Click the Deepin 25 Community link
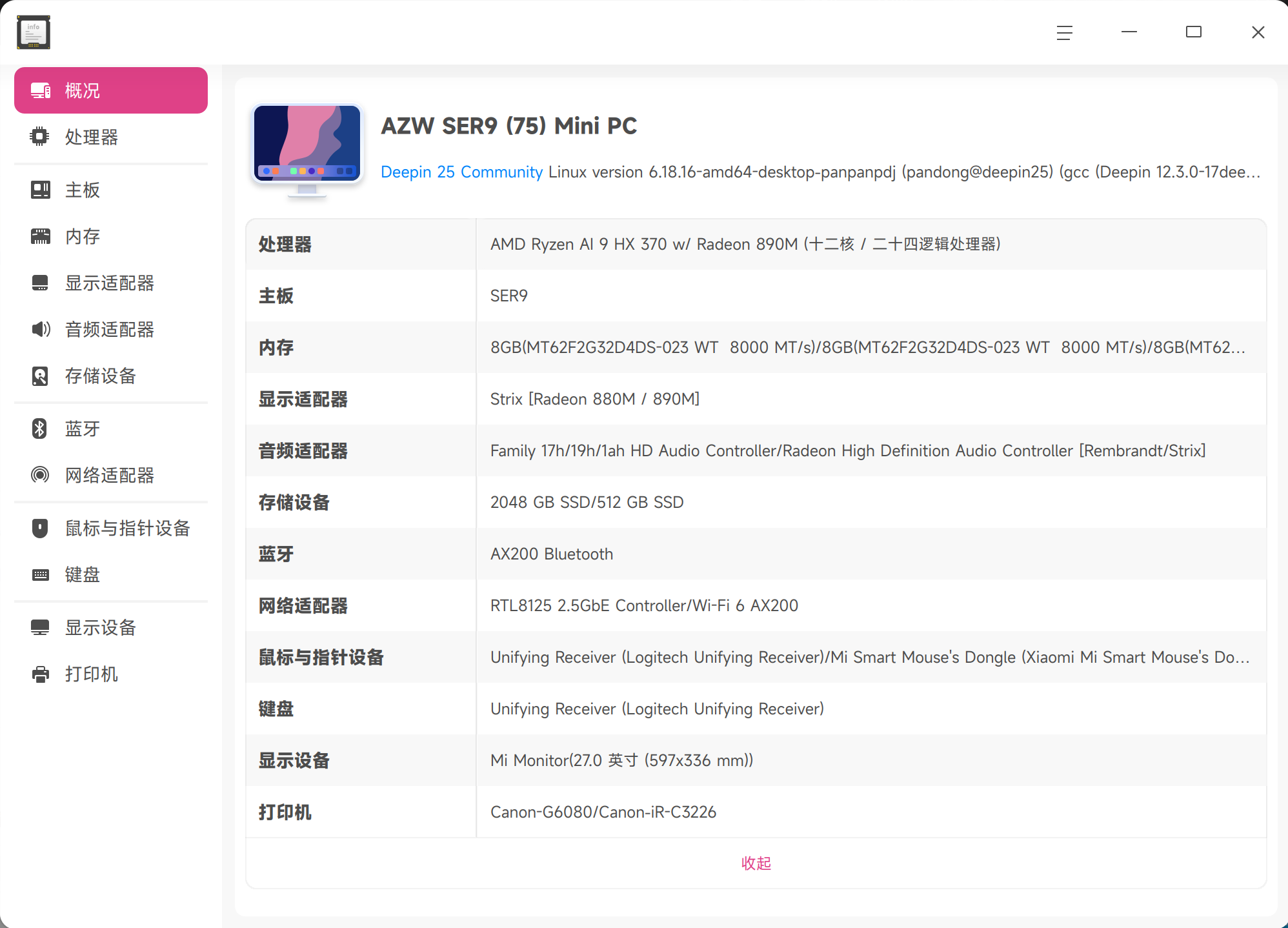This screenshot has width=1288, height=928. click(461, 172)
